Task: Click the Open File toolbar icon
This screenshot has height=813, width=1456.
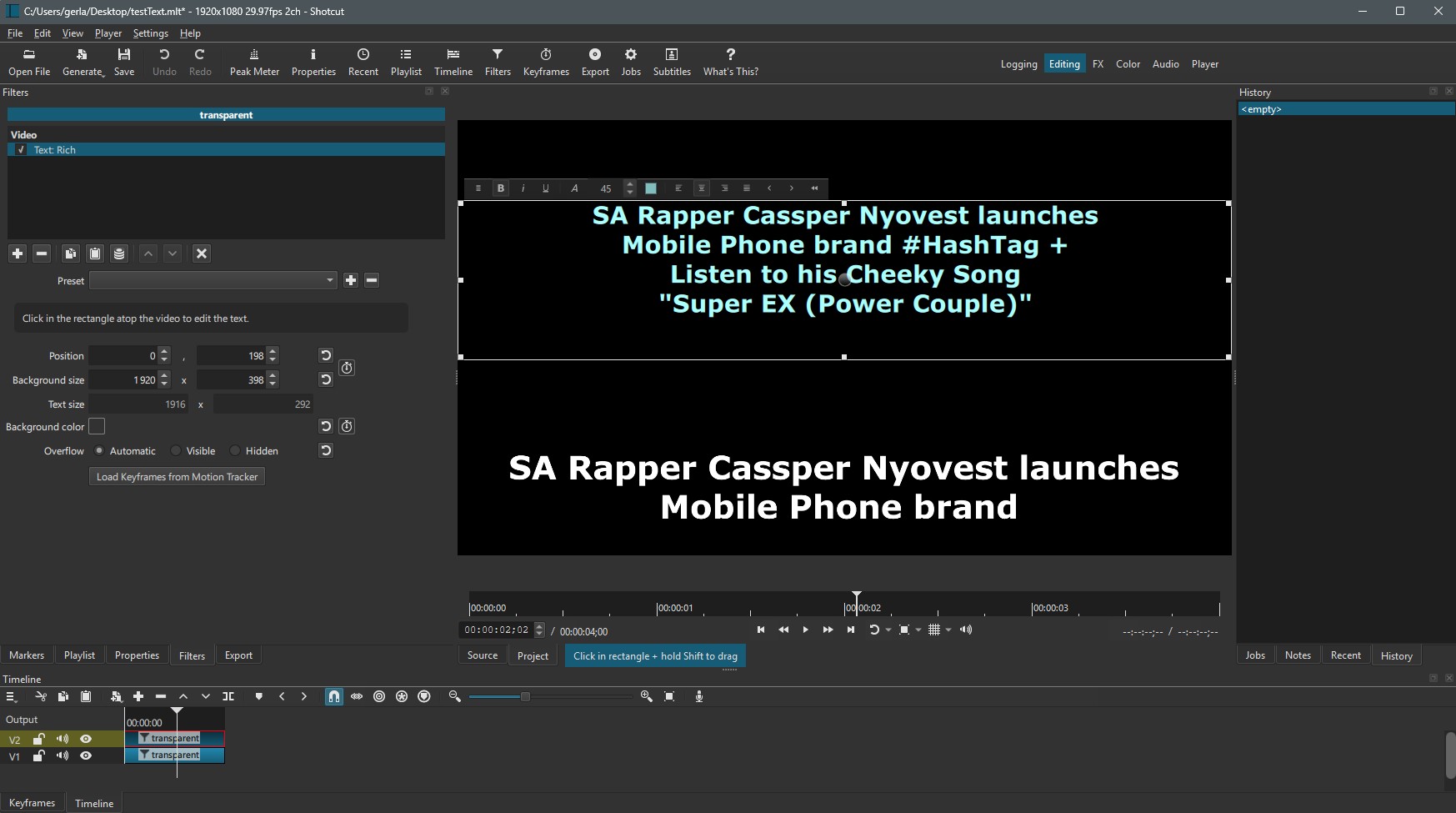Action: 29,63
